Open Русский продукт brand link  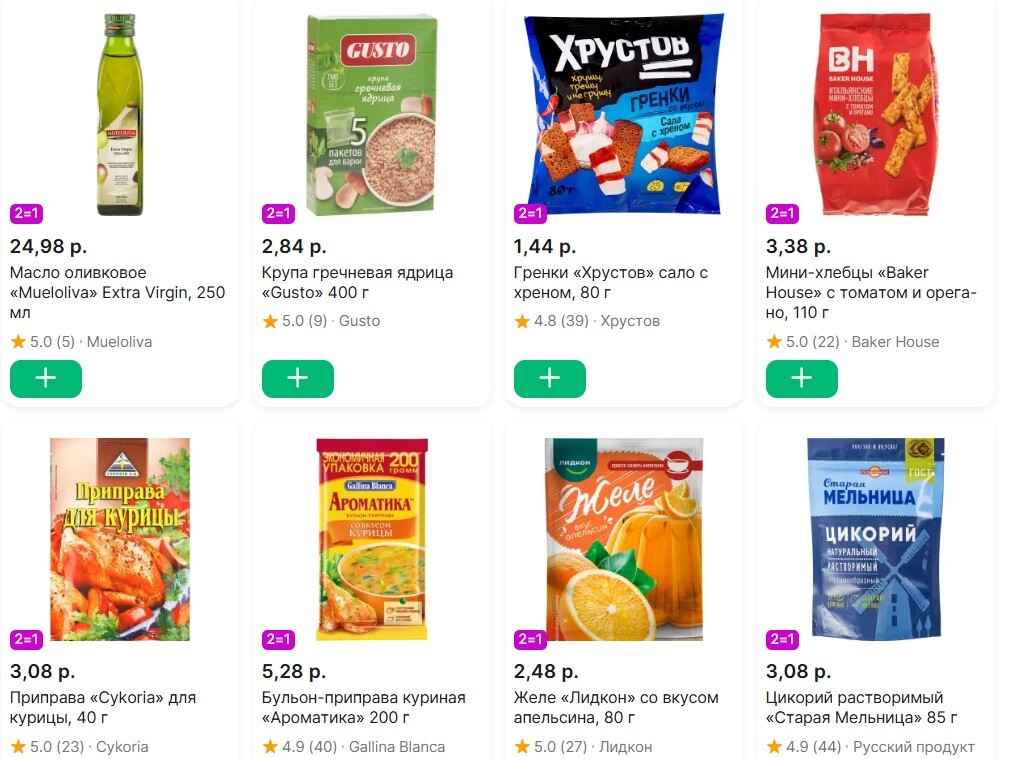913,747
